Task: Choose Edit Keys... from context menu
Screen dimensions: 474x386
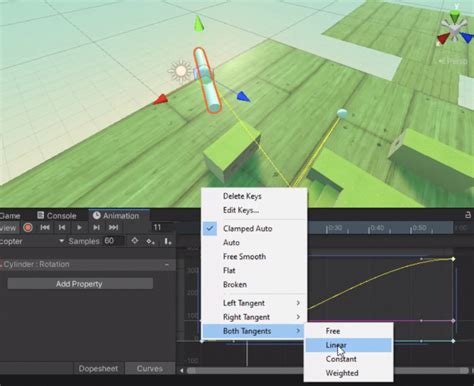Action: [x=254, y=210]
